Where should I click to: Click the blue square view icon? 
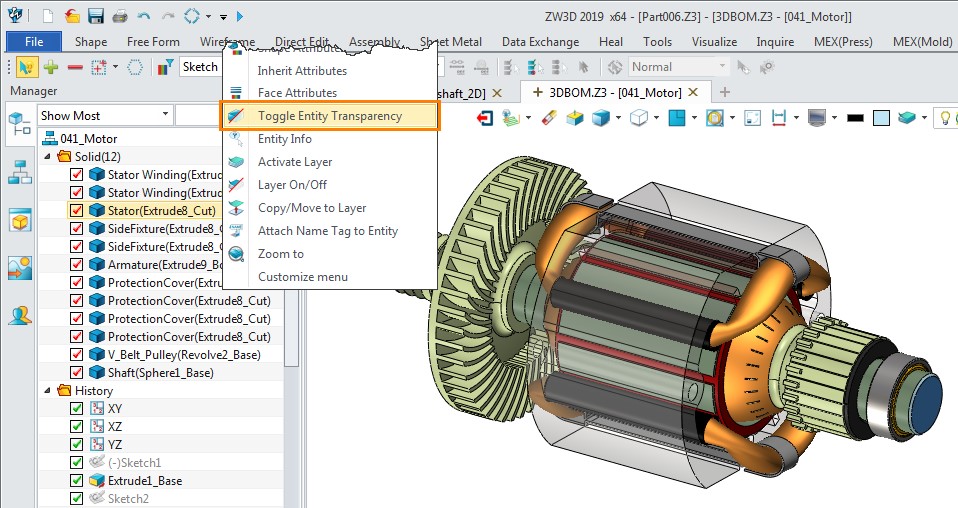(676, 117)
